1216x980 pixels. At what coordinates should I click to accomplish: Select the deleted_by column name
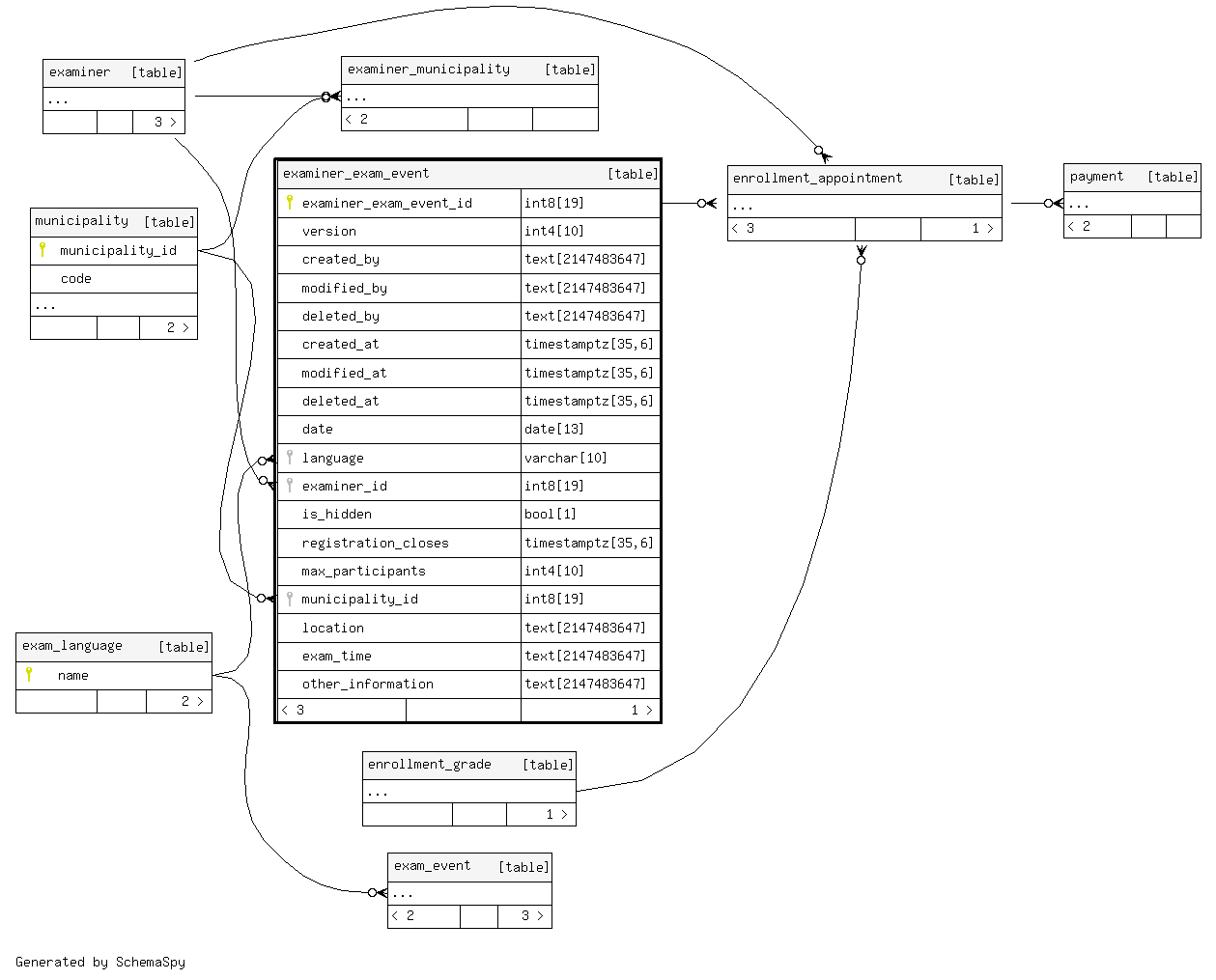tap(340, 317)
